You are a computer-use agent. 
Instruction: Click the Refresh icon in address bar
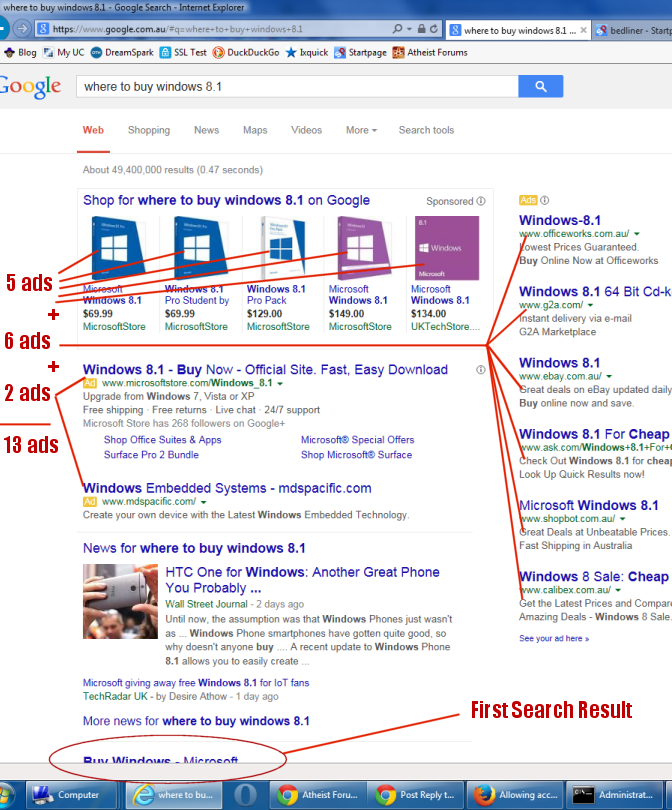pyautogui.click(x=434, y=29)
